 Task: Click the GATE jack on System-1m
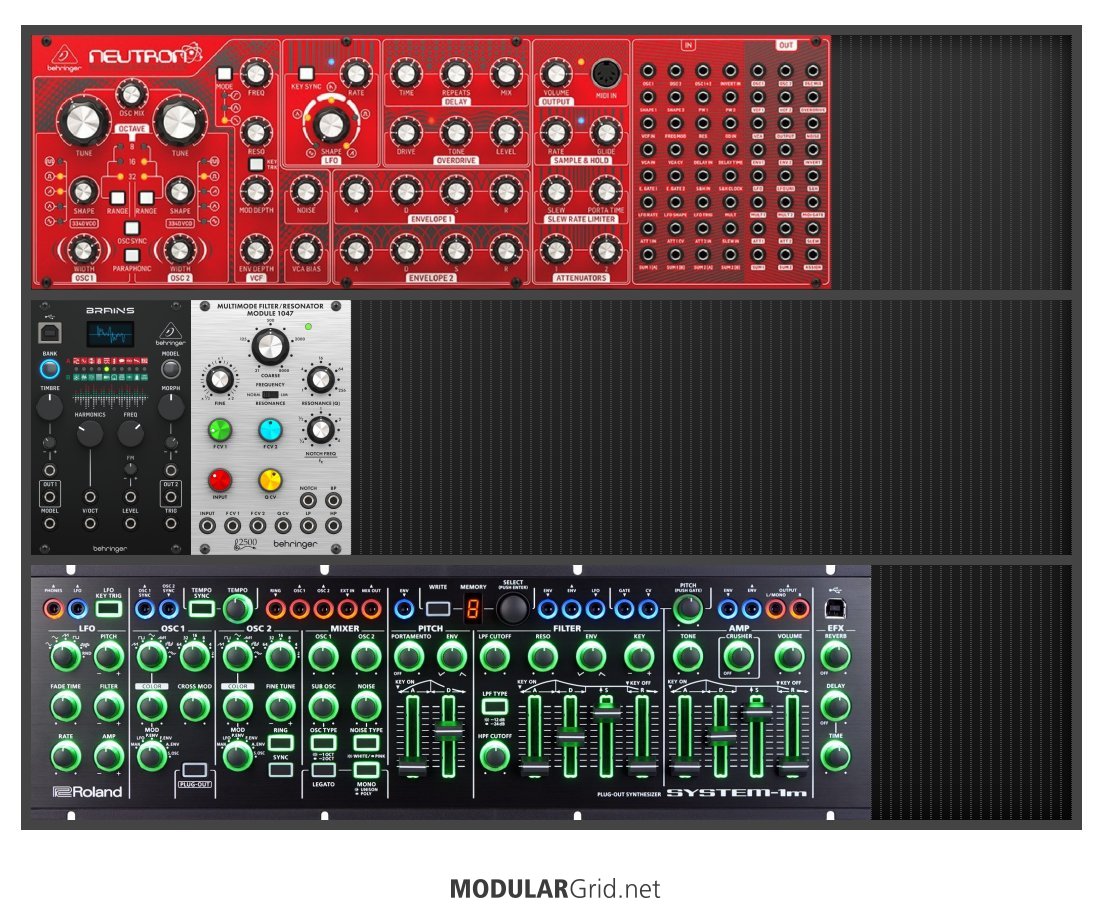(624, 608)
